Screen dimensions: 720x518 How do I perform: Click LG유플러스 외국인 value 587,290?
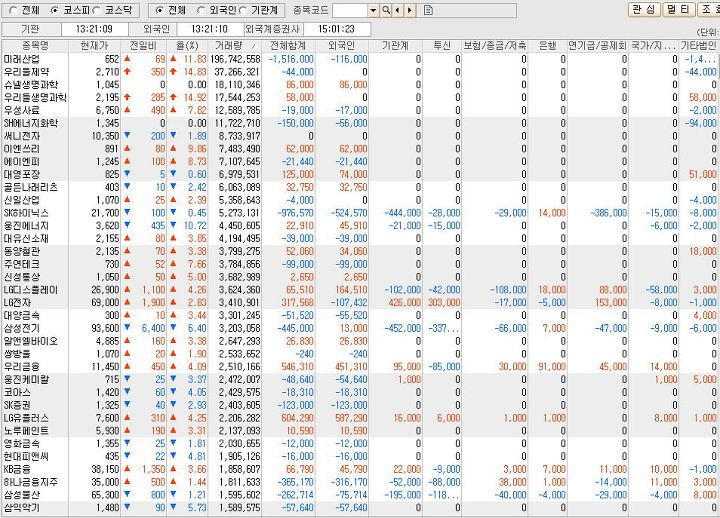(x=351, y=418)
